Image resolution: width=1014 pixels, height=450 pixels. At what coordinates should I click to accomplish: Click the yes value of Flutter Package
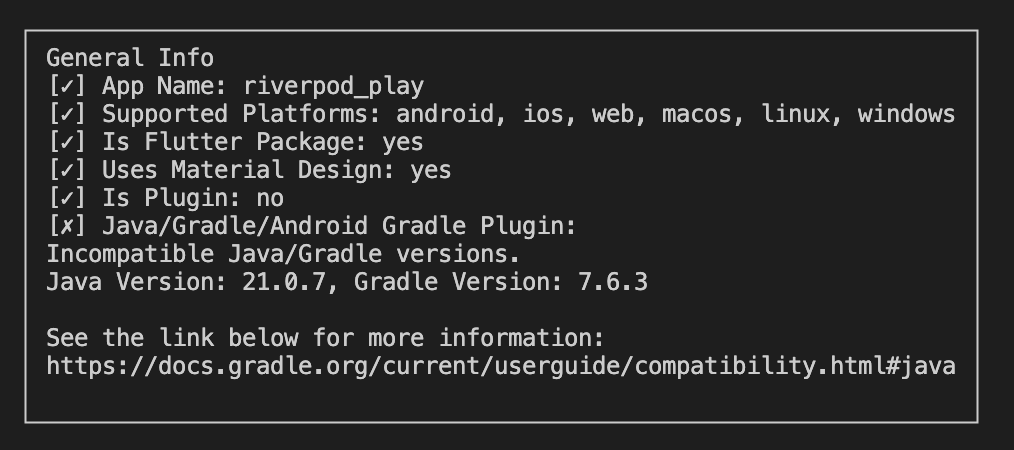(x=403, y=144)
